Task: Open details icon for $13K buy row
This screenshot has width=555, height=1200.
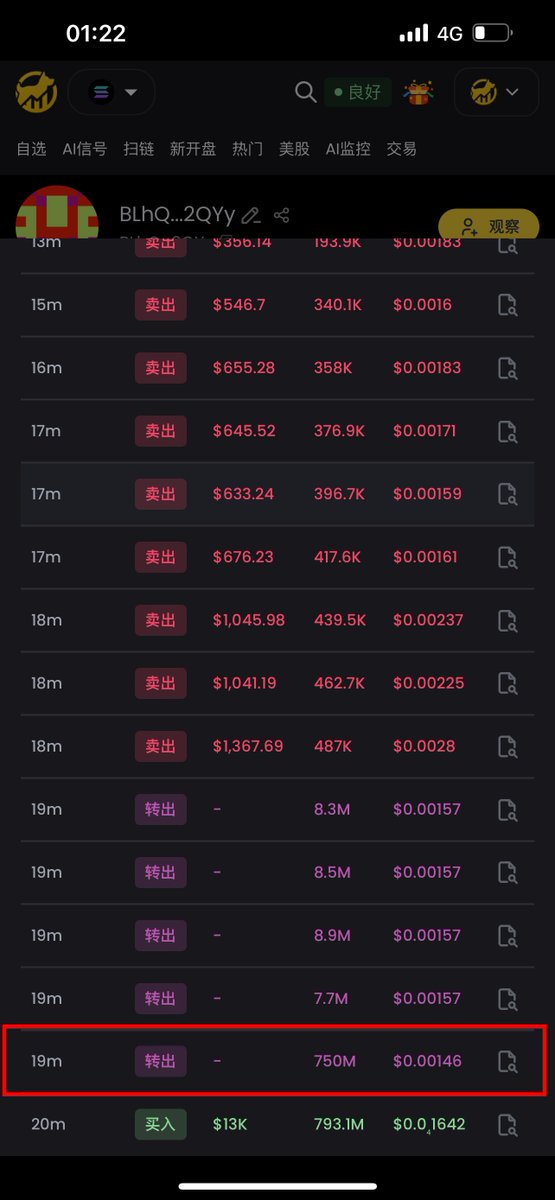Action: pyautogui.click(x=508, y=1124)
